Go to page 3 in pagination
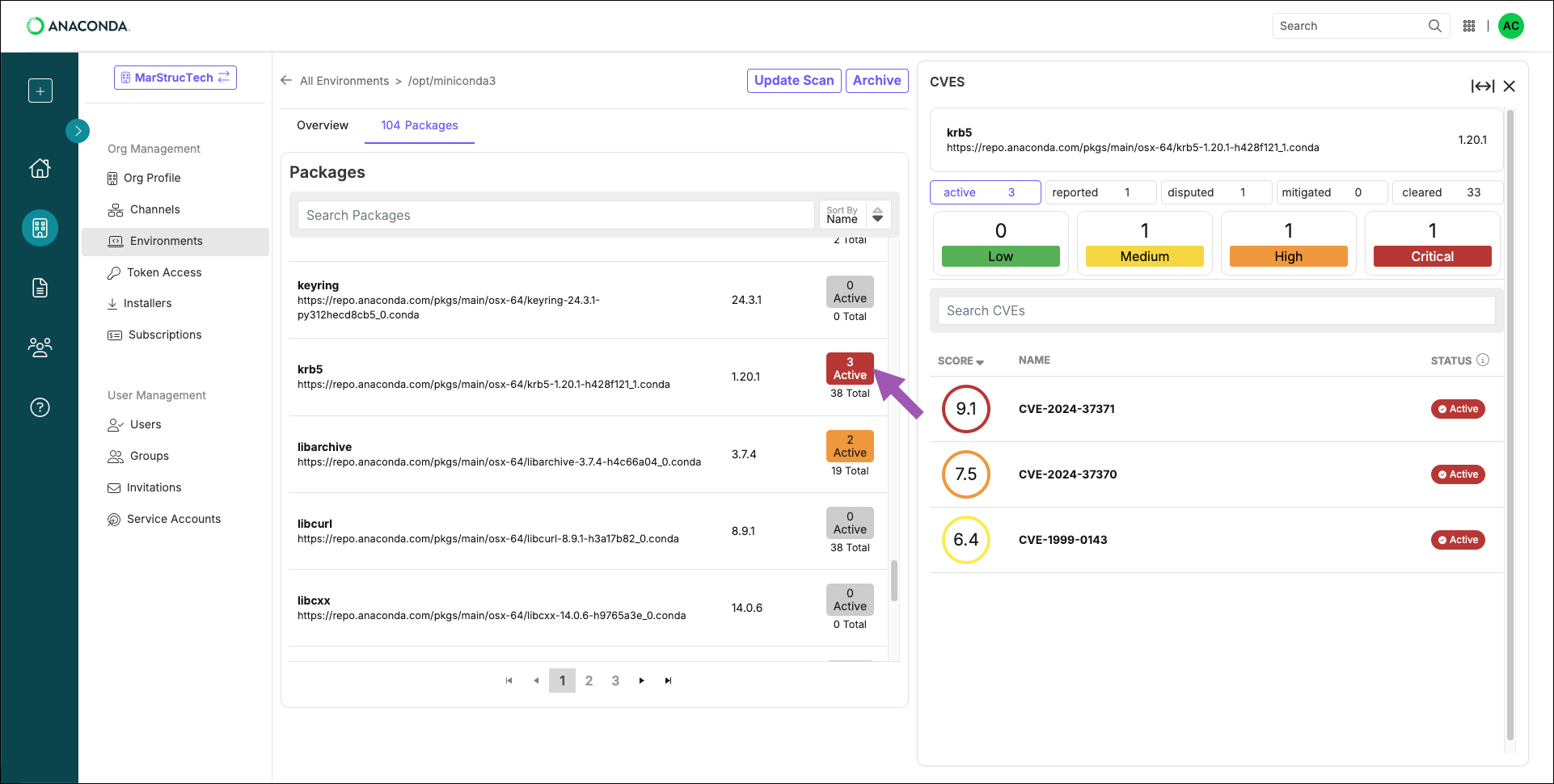Viewport: 1554px width, 784px height. [x=615, y=681]
